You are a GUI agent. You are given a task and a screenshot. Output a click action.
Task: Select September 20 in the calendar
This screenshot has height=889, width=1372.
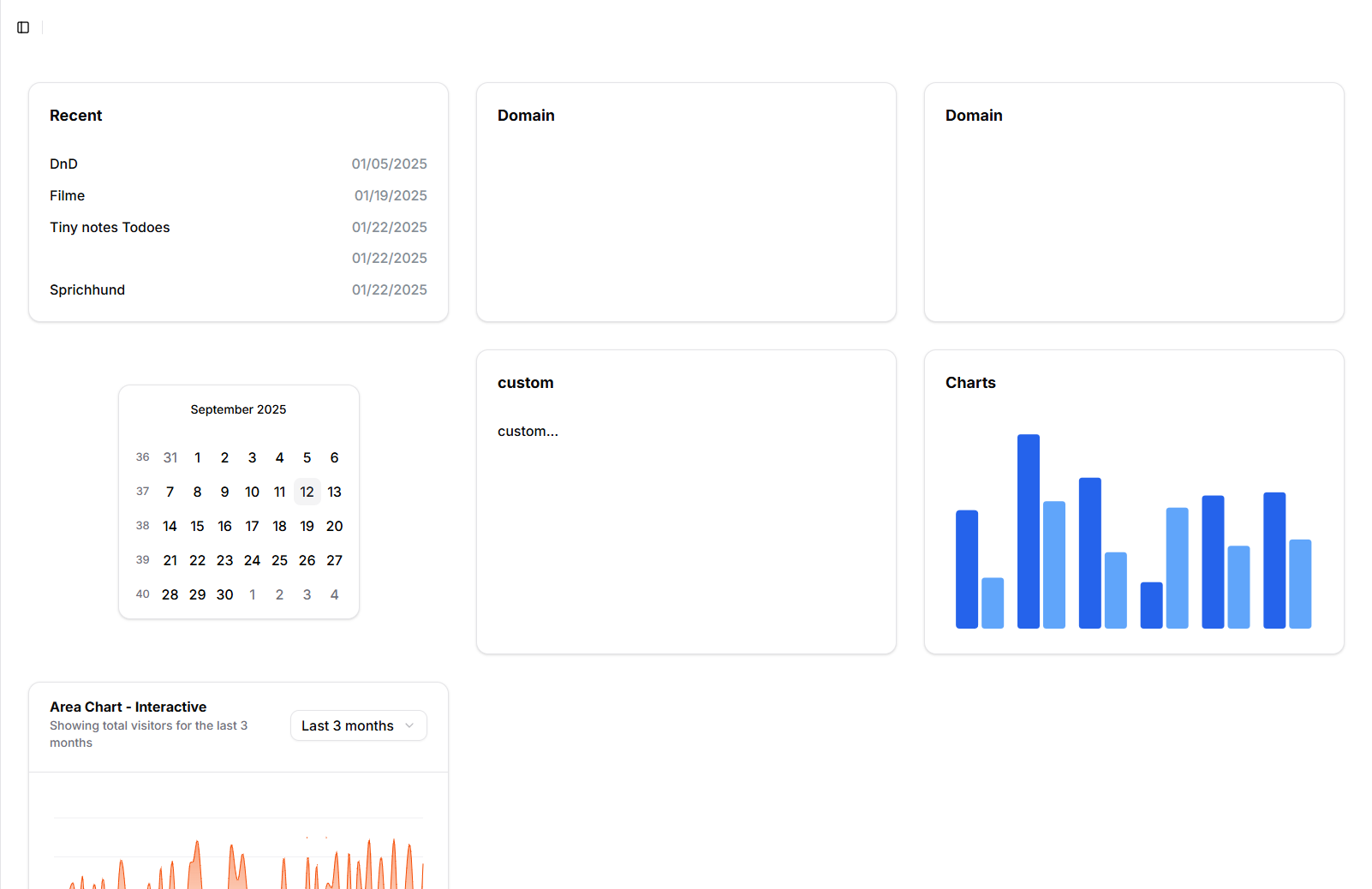pos(334,526)
